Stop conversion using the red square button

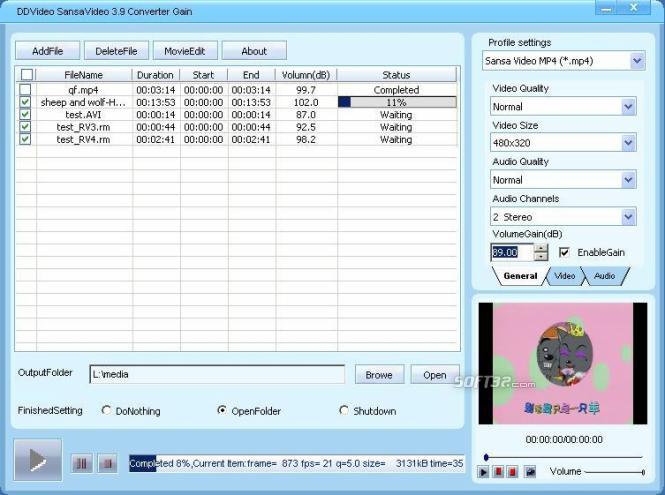108,464
